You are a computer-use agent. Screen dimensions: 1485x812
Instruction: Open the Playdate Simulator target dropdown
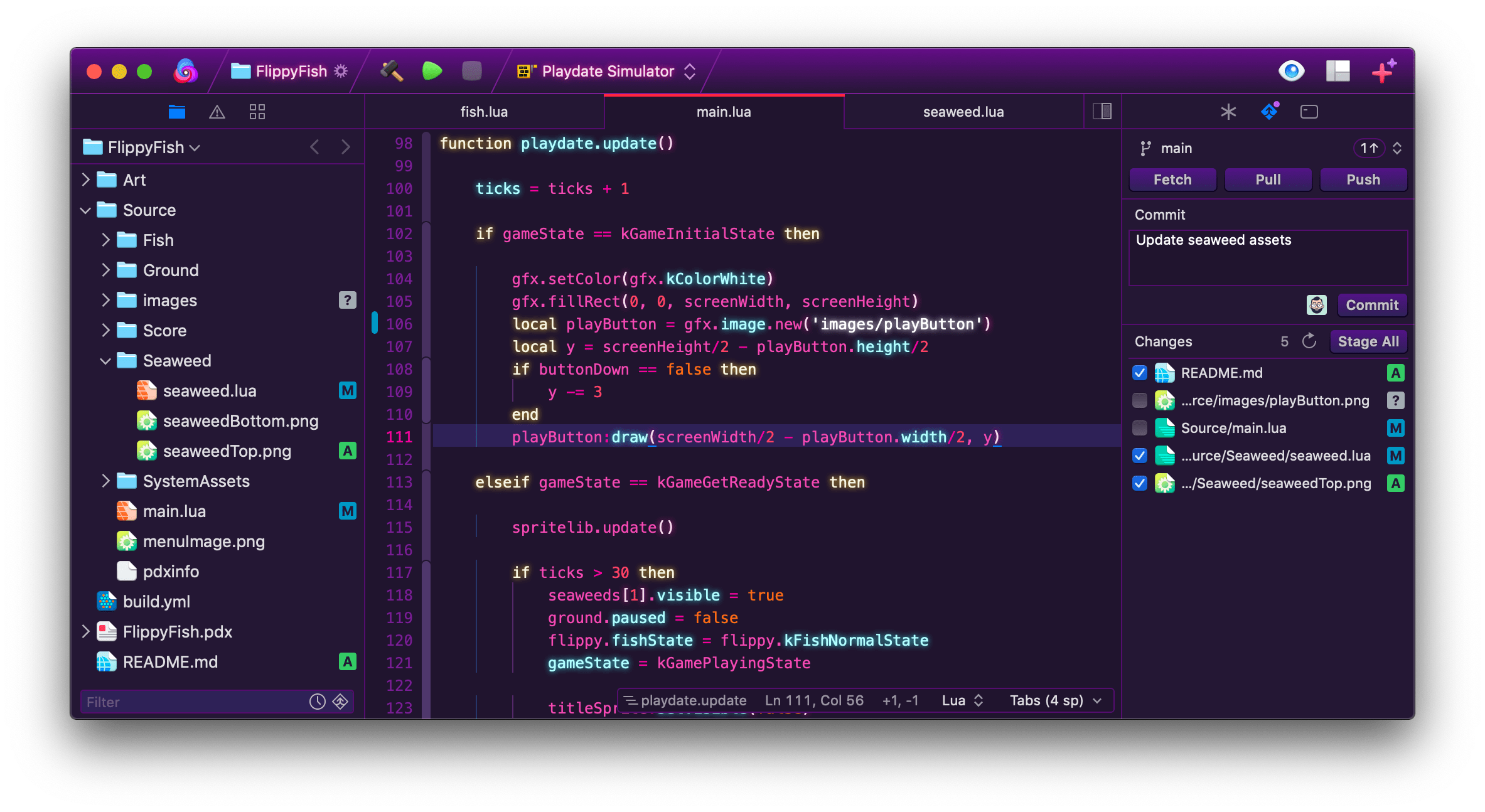click(x=606, y=72)
